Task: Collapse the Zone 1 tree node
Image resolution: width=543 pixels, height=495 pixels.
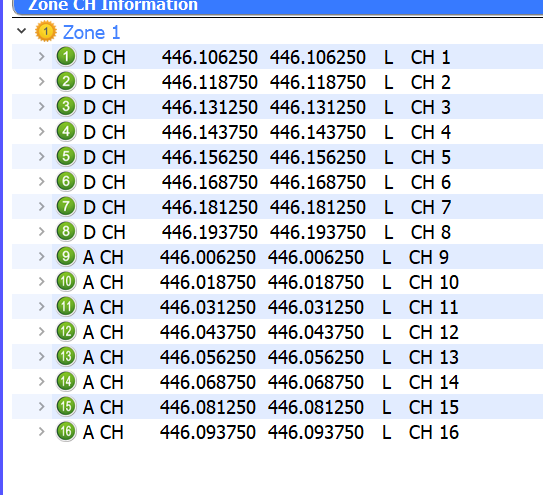Action: click(x=21, y=31)
